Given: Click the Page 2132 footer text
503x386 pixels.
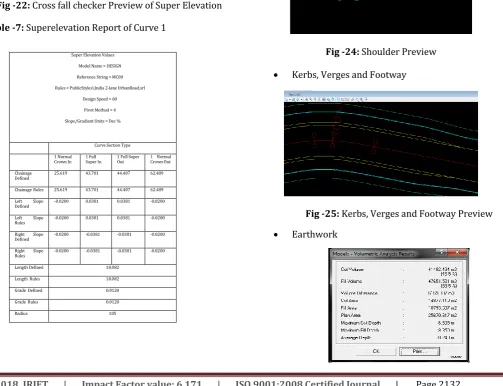Looking at the screenshot, I should (438, 383).
